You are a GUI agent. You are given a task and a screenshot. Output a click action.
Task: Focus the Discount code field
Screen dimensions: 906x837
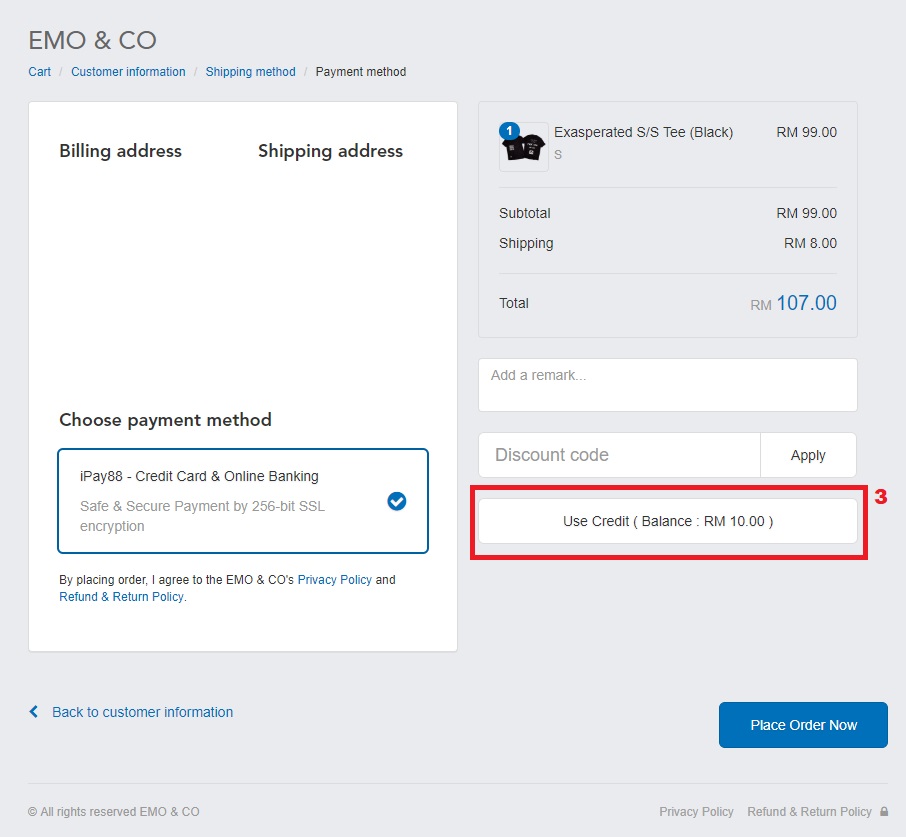pos(619,455)
